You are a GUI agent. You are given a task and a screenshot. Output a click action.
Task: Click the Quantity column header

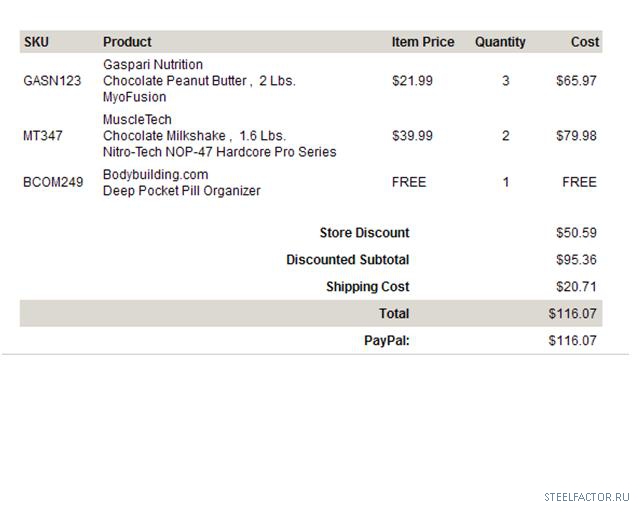[500, 42]
